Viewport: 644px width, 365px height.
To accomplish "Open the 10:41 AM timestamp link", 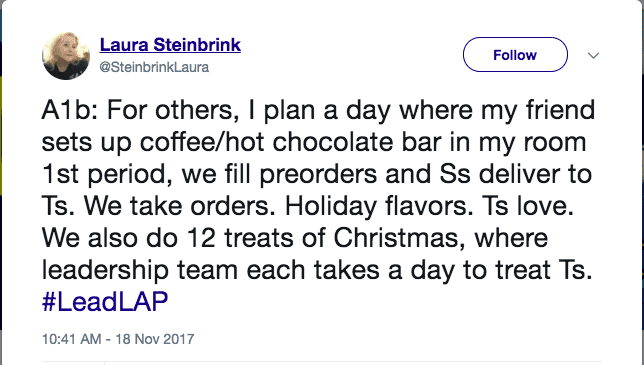I will click(71, 339).
